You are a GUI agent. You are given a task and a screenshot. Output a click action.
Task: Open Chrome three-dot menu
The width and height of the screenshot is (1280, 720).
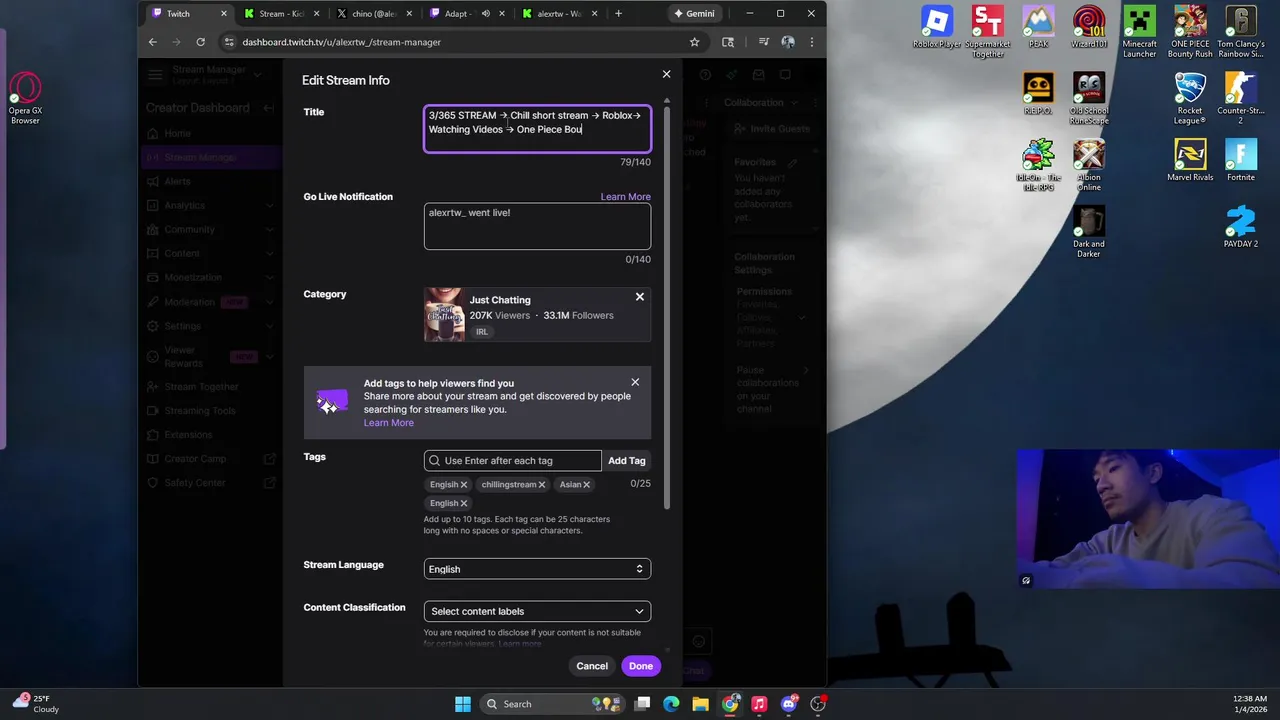click(x=811, y=42)
